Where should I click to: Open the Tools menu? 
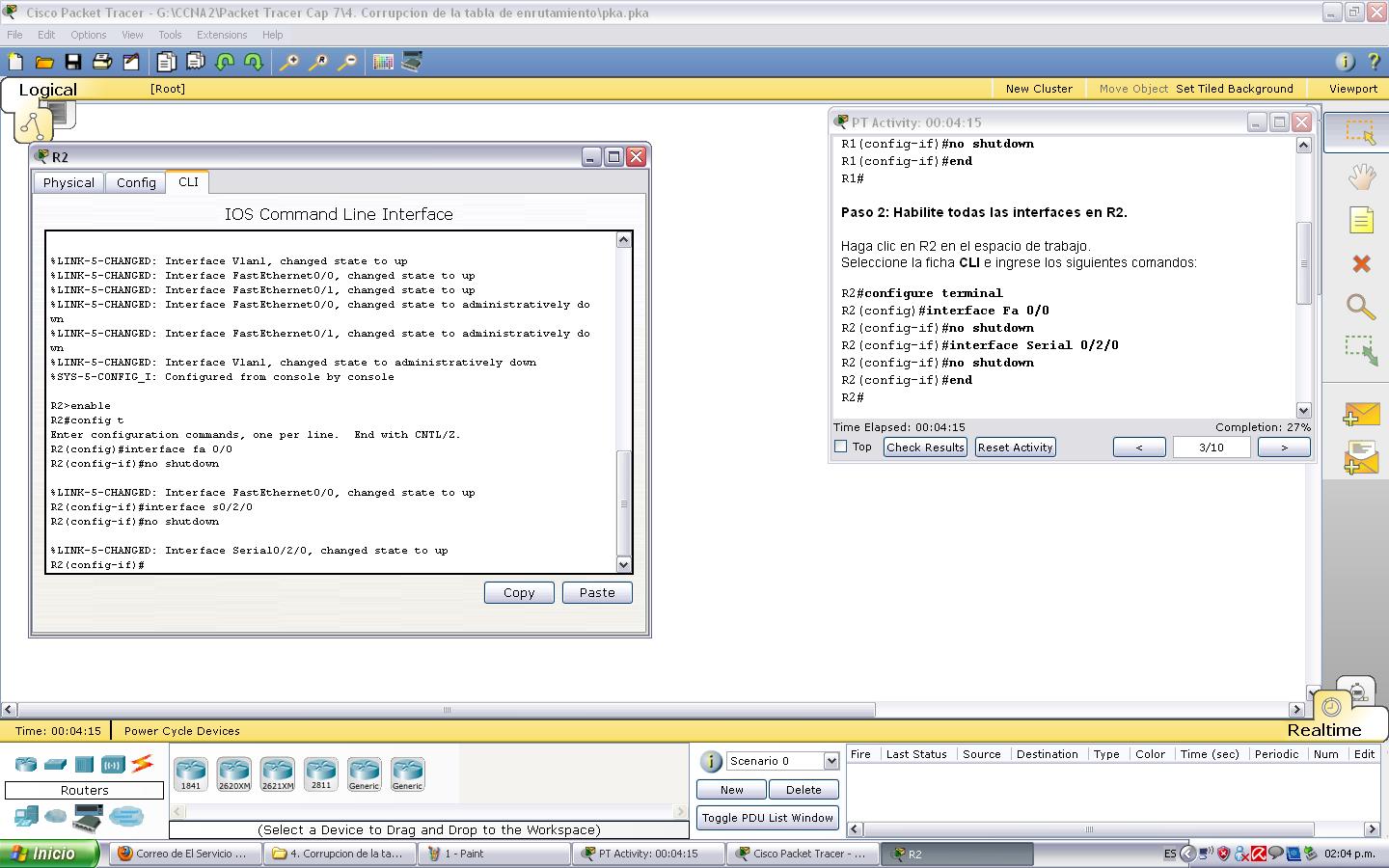tap(170, 35)
